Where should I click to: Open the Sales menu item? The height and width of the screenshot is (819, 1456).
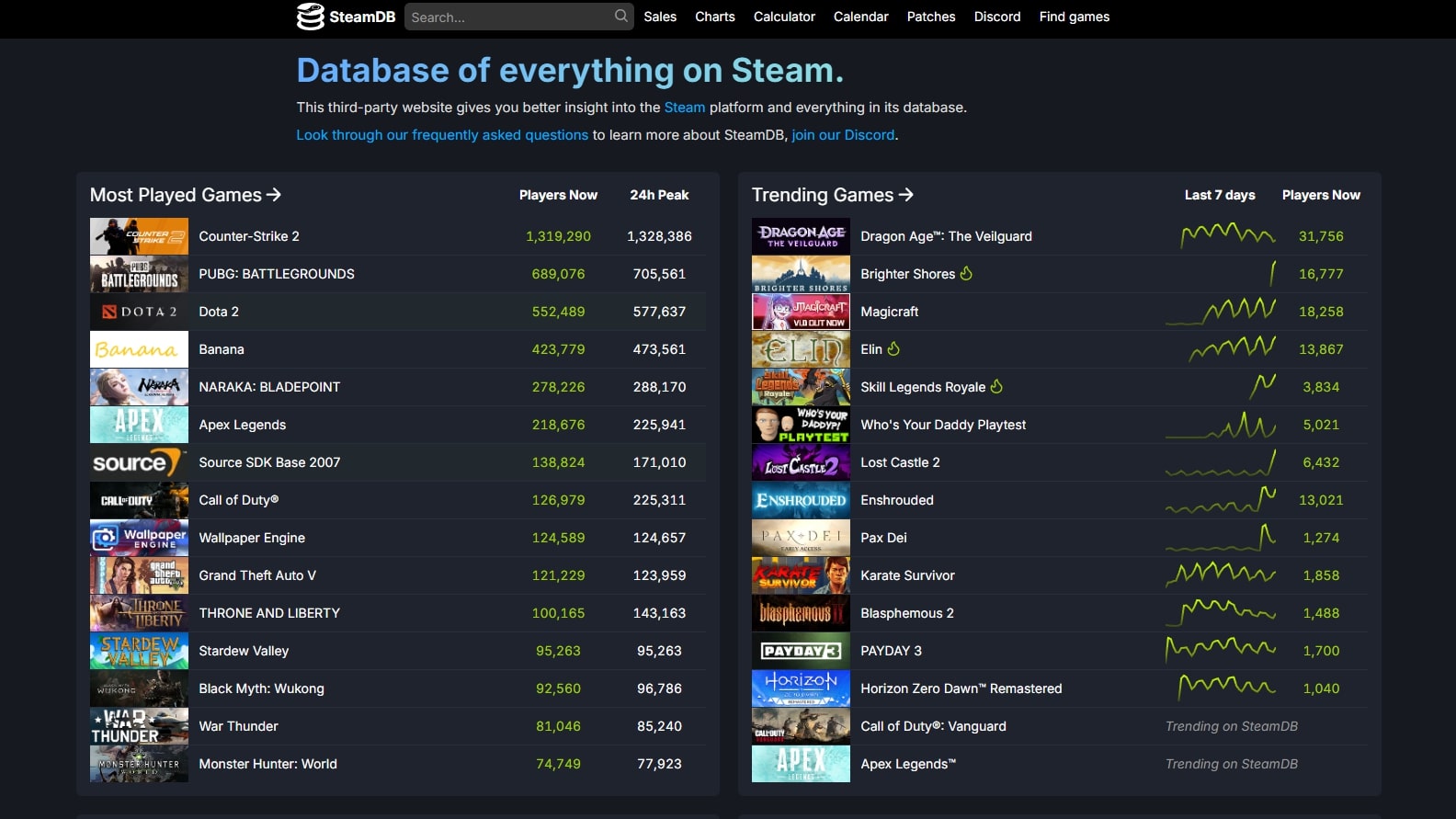pos(660,17)
